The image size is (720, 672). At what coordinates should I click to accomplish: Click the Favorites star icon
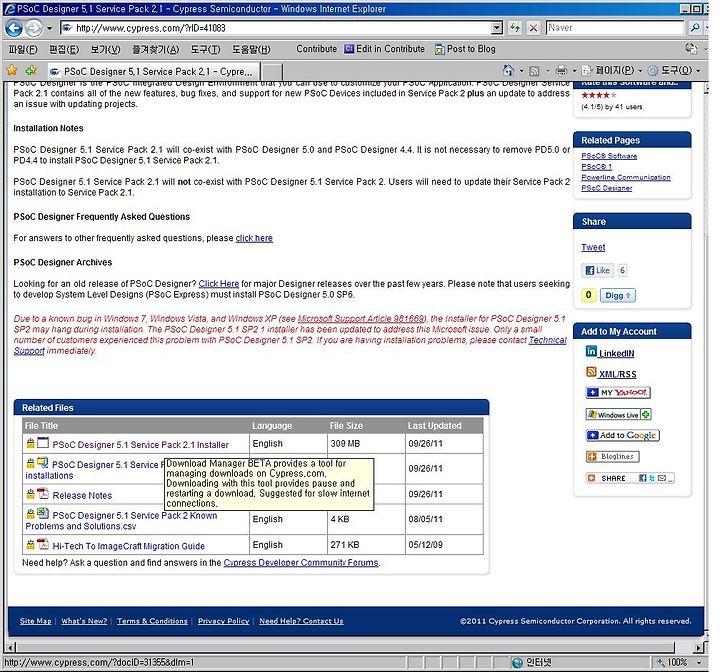point(12,70)
